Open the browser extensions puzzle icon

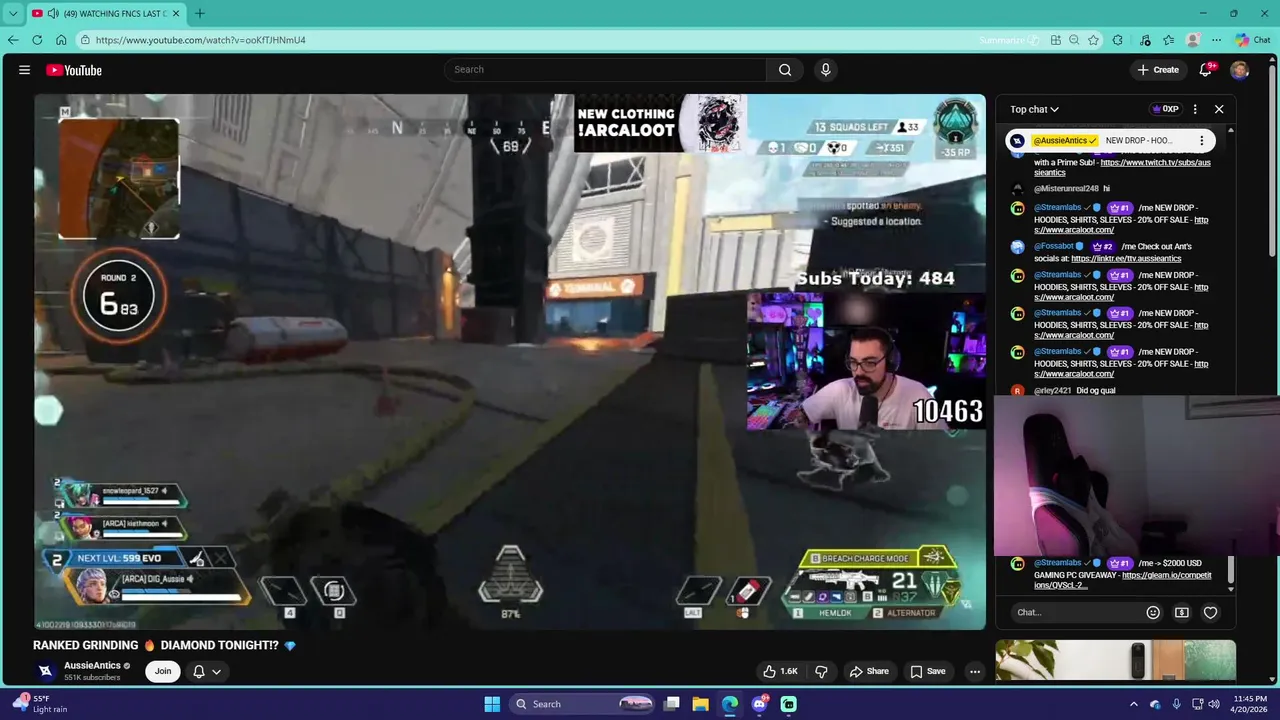click(x=1118, y=40)
